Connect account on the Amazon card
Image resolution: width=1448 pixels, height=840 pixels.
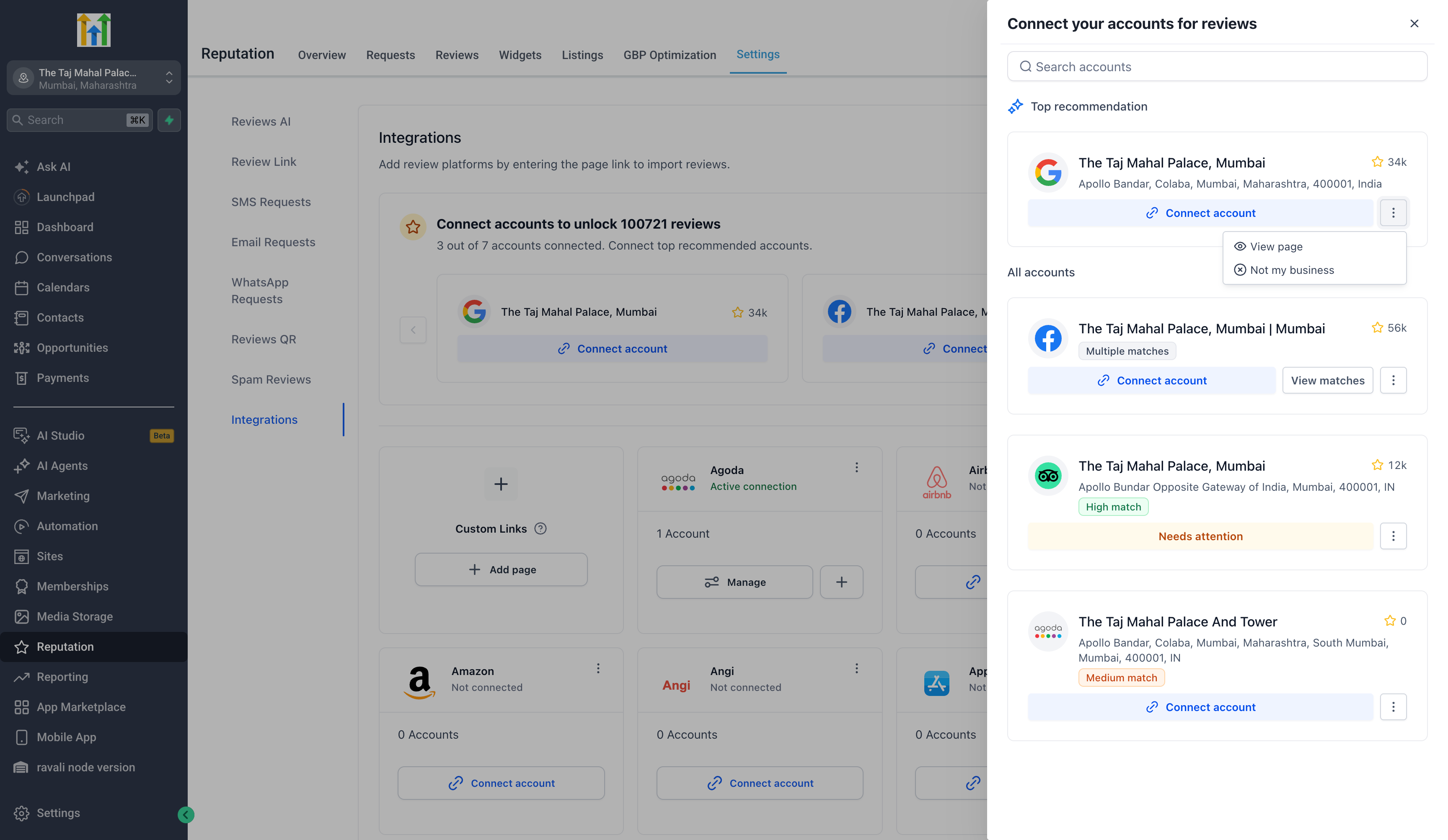coord(501,783)
